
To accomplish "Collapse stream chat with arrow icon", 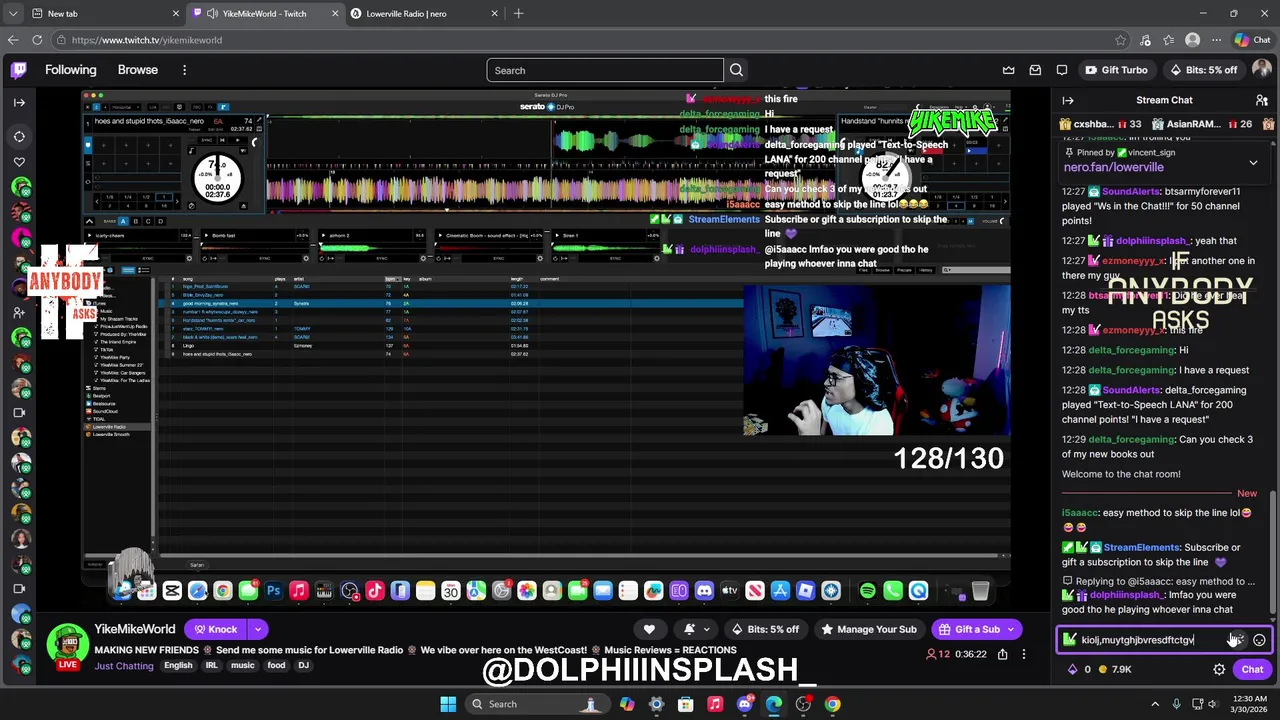I will click(1068, 100).
